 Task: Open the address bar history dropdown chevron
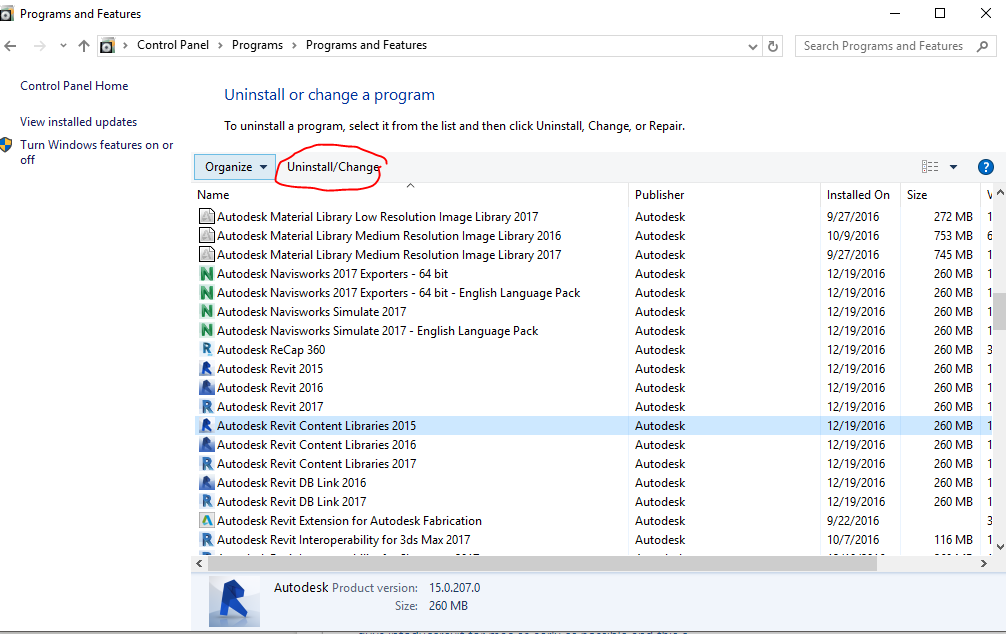pyautogui.click(x=754, y=45)
